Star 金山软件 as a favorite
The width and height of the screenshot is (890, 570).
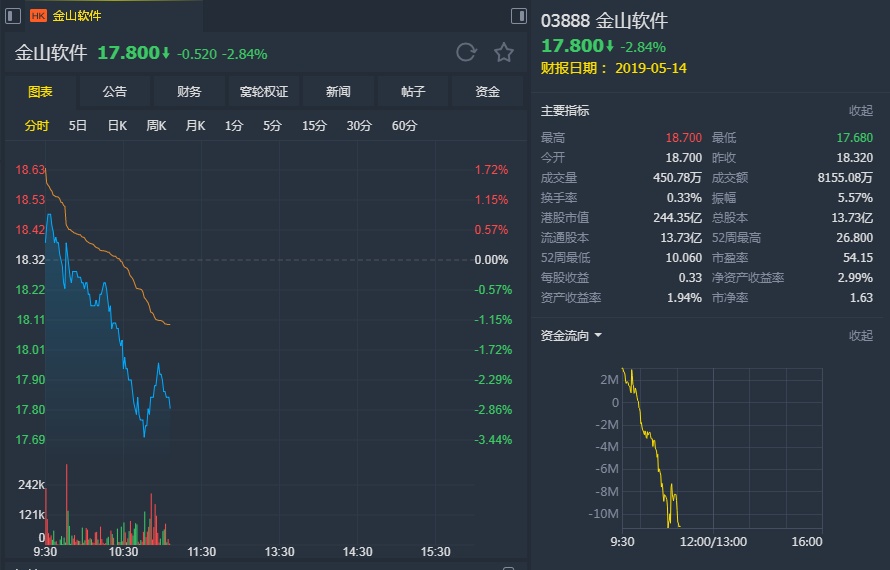(504, 53)
